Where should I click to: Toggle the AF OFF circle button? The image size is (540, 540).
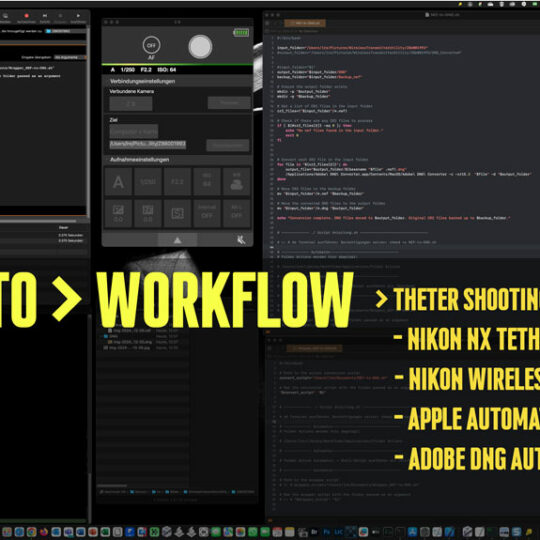[151, 45]
